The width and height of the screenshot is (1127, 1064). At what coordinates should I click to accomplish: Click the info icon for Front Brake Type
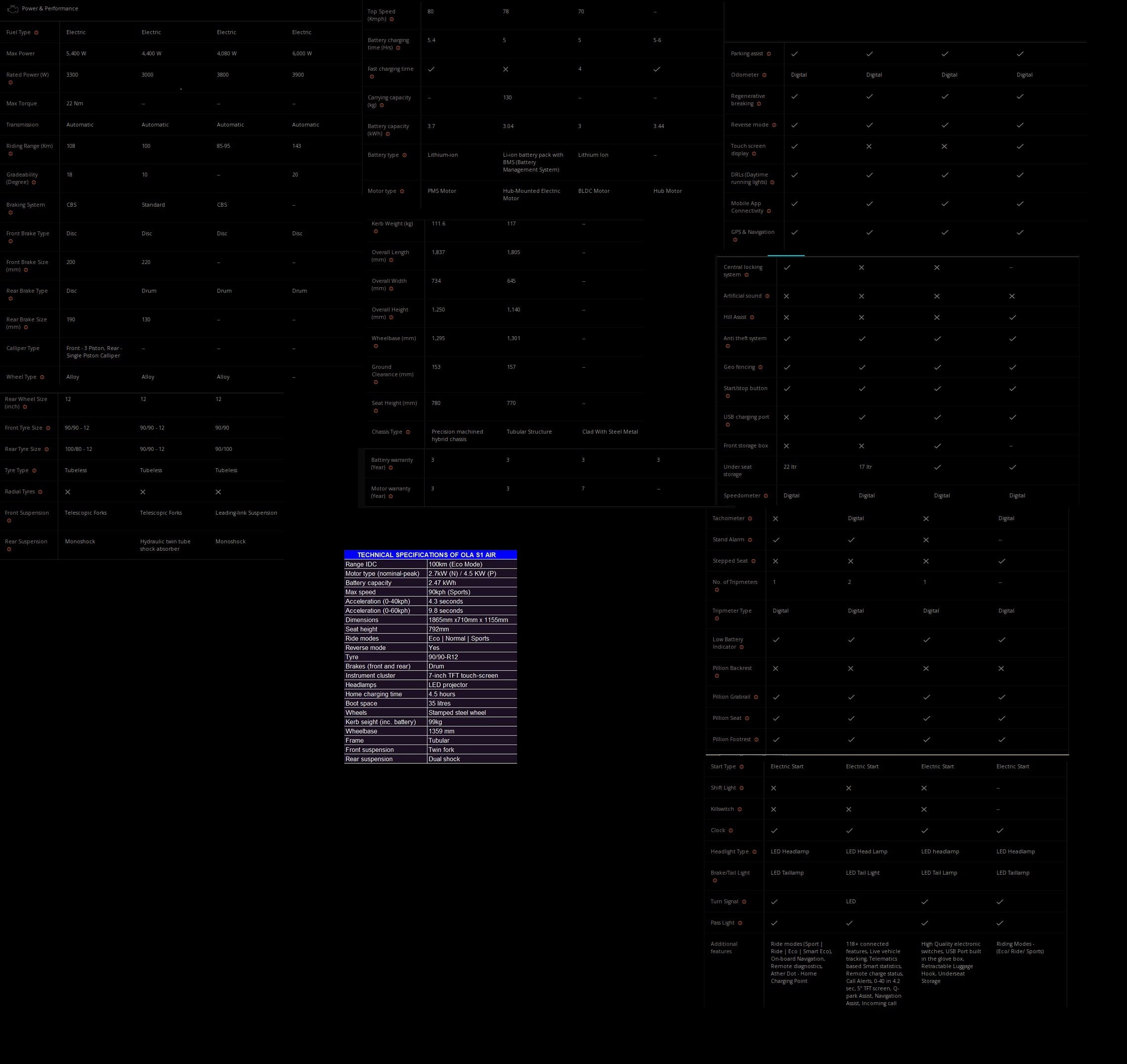[x=10, y=241]
